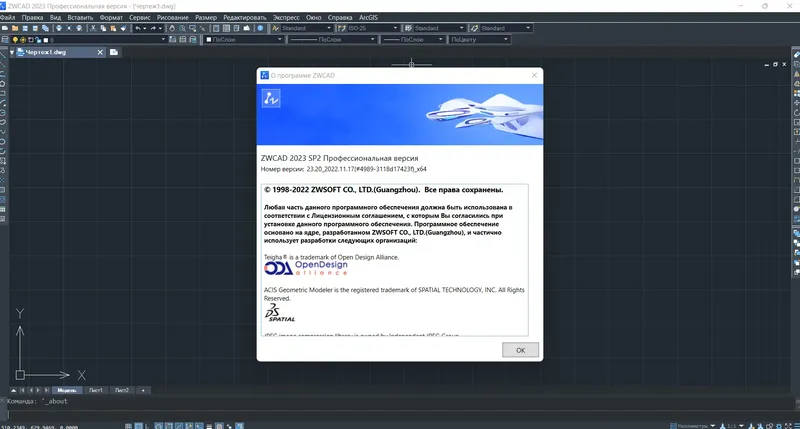Viewport: 800px width, 429px height.
Task: Open the ArcGIS menu
Action: pyautogui.click(x=368, y=17)
